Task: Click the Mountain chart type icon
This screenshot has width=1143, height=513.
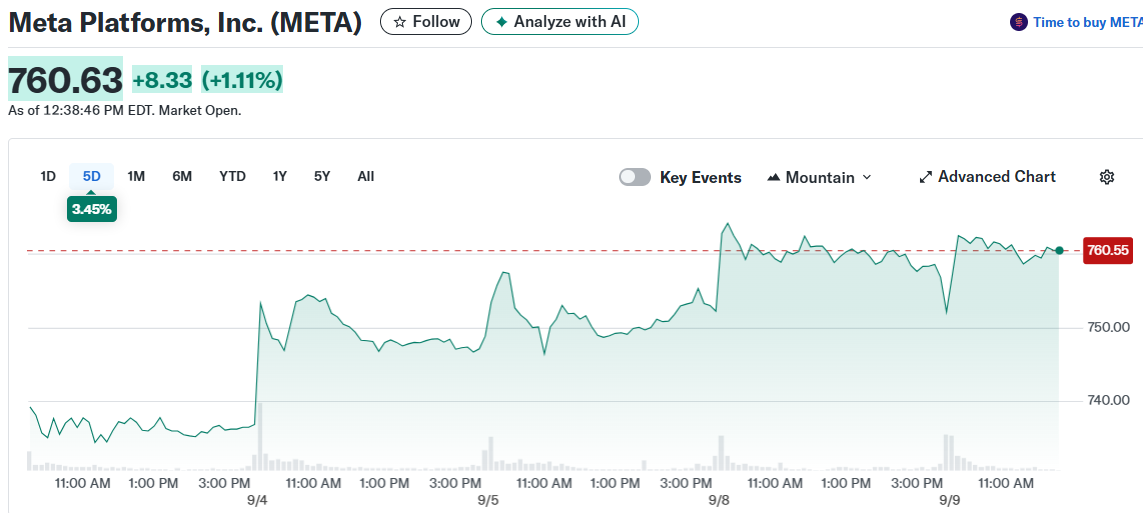Action: point(774,178)
